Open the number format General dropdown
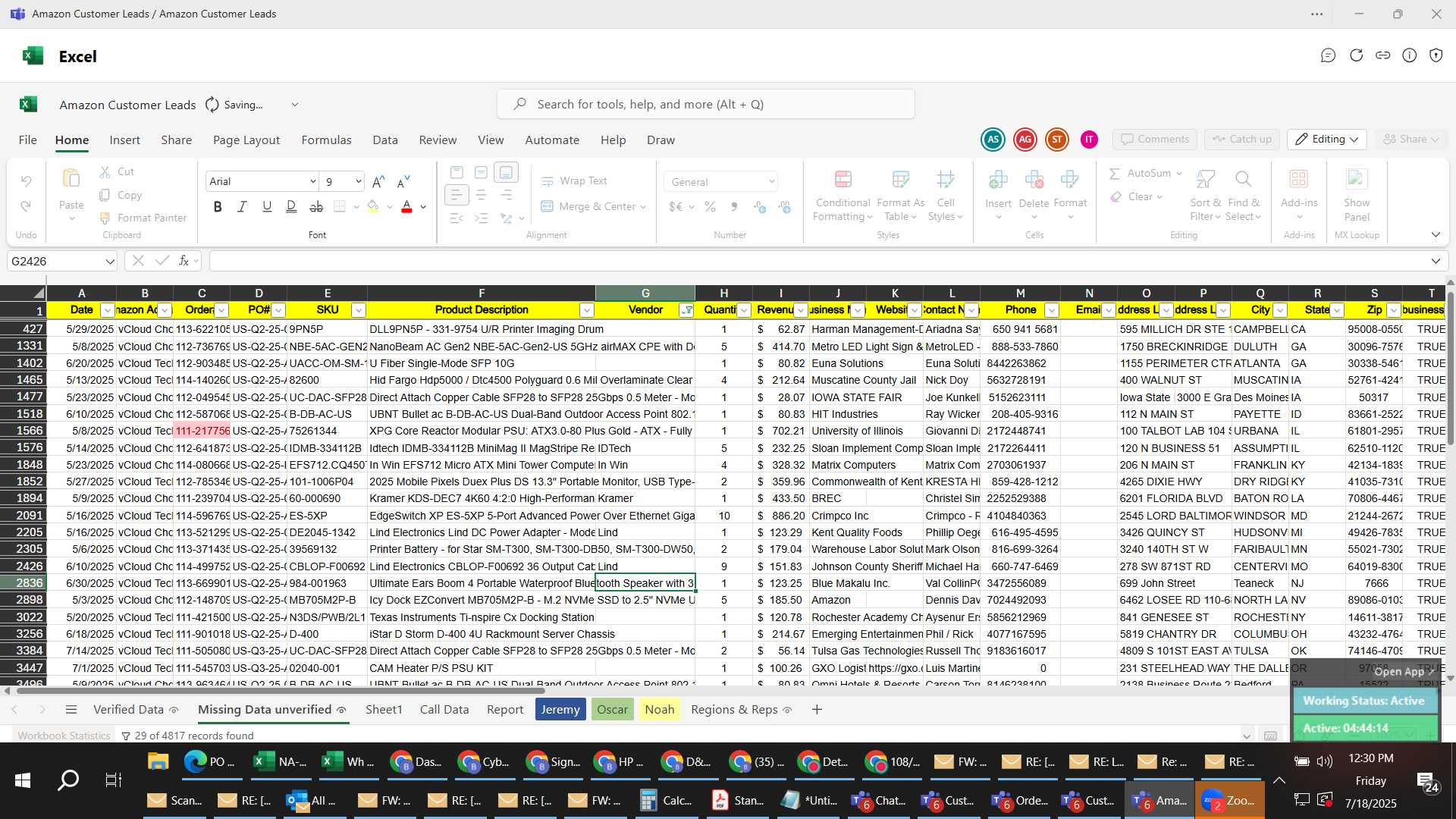Image resolution: width=1456 pixels, height=819 pixels. click(772, 182)
